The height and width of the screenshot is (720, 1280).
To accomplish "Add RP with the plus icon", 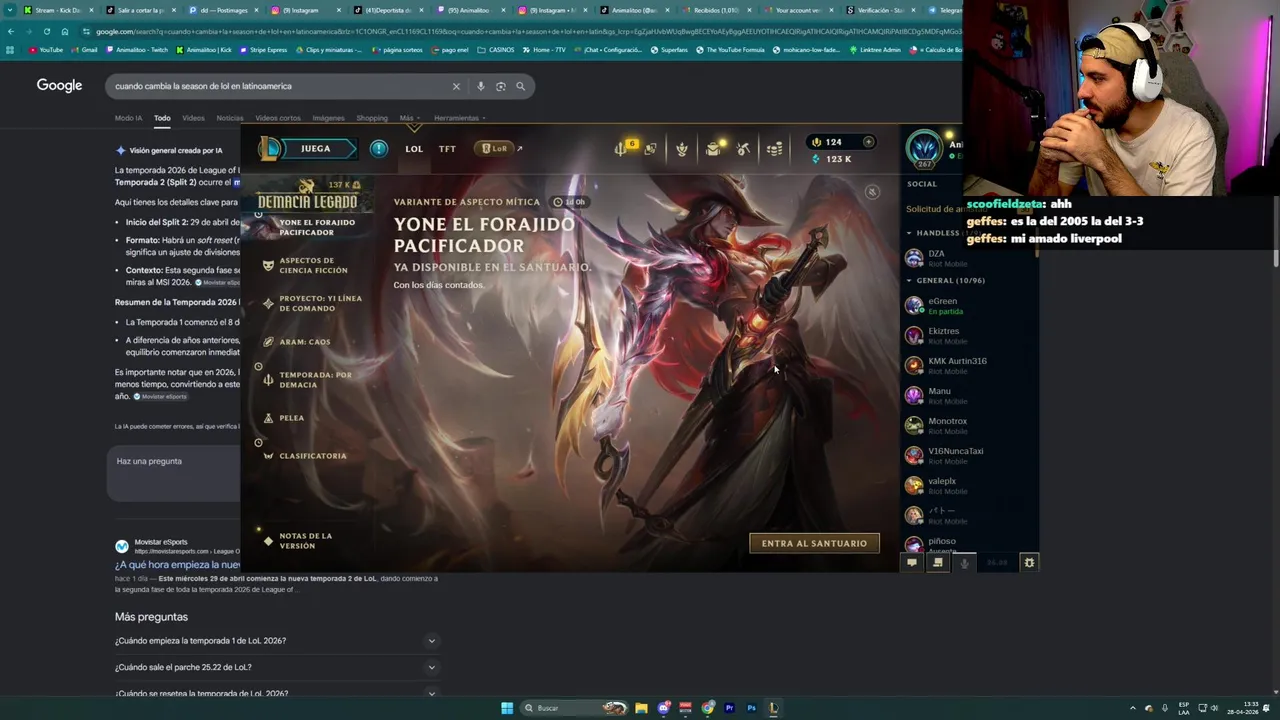I will (x=868, y=142).
